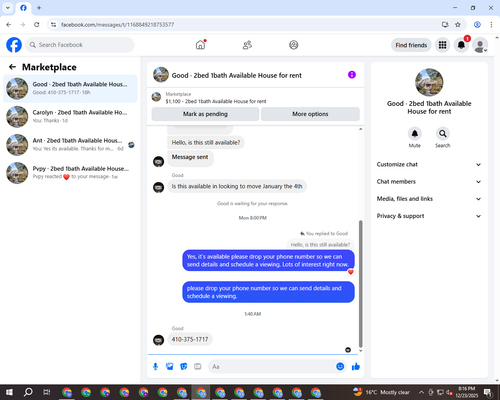Screen dimensions: 500x400
Task: Send a thumbs up like
Action: click(x=356, y=367)
